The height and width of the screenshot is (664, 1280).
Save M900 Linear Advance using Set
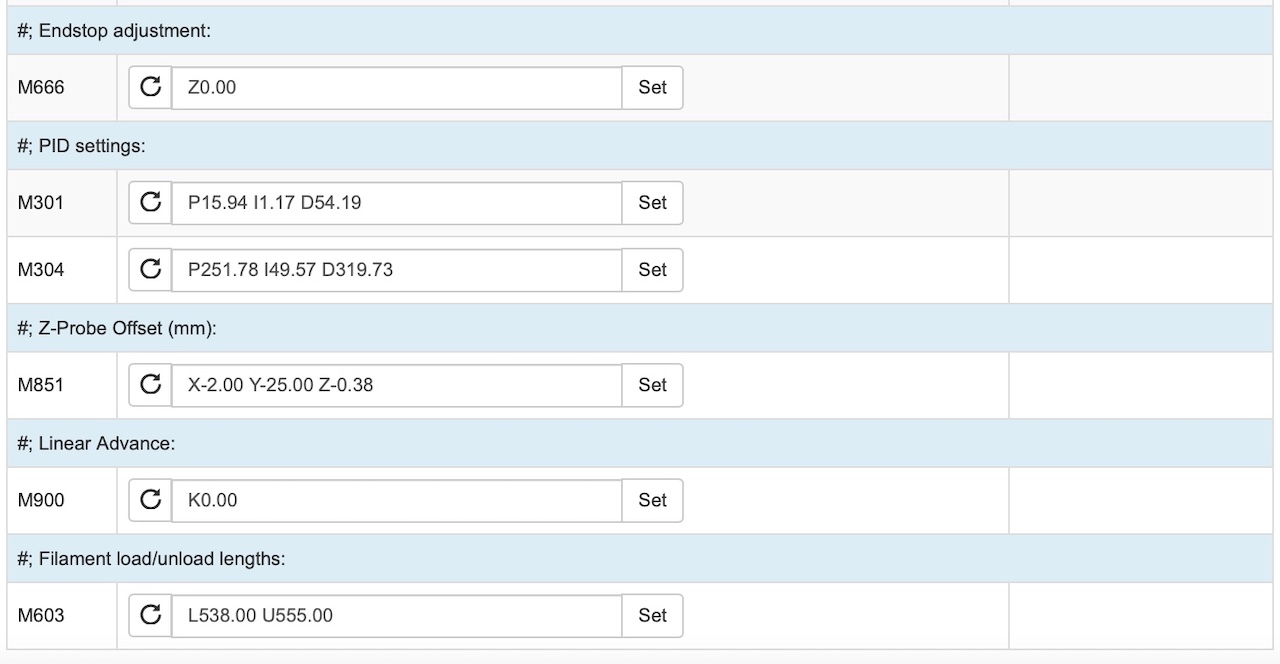point(652,500)
